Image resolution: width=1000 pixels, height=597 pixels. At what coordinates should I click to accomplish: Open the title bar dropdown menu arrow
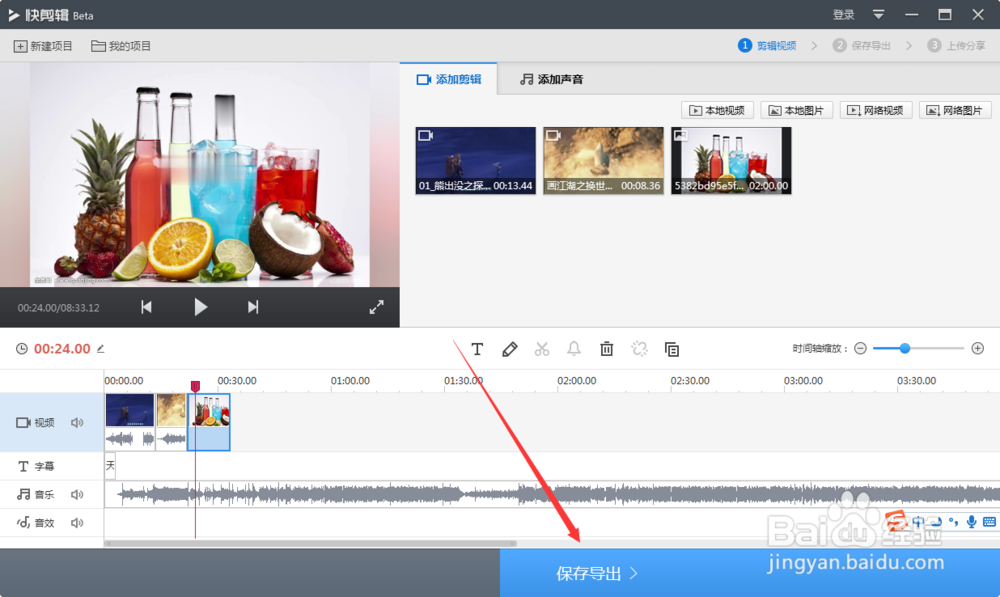point(878,15)
